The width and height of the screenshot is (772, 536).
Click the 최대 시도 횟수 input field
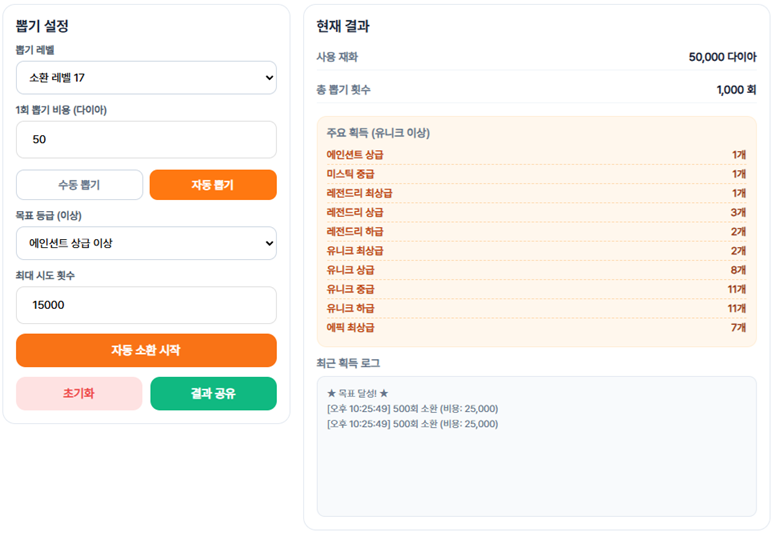coord(146,305)
